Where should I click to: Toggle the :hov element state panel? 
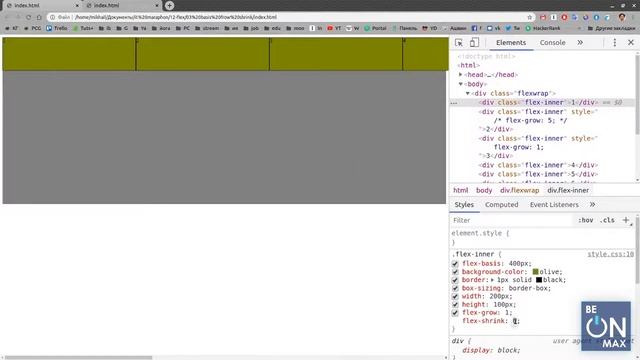585,220
